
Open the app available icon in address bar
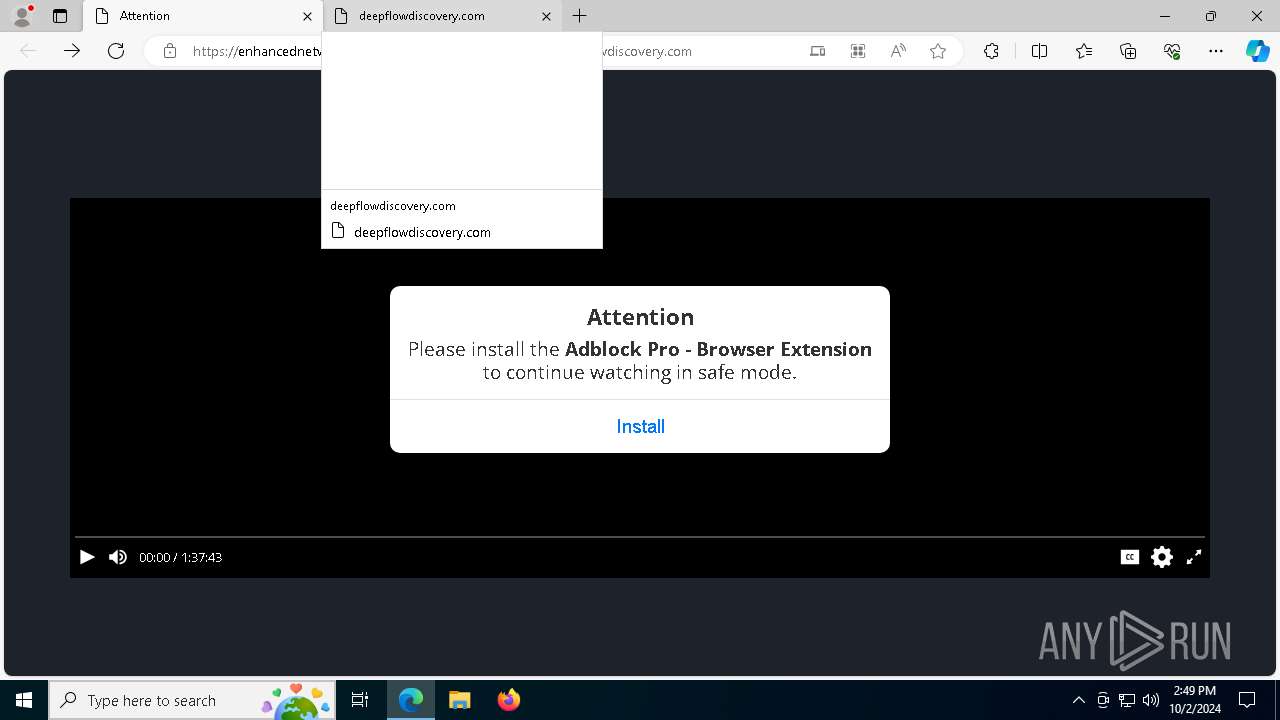pos(818,51)
